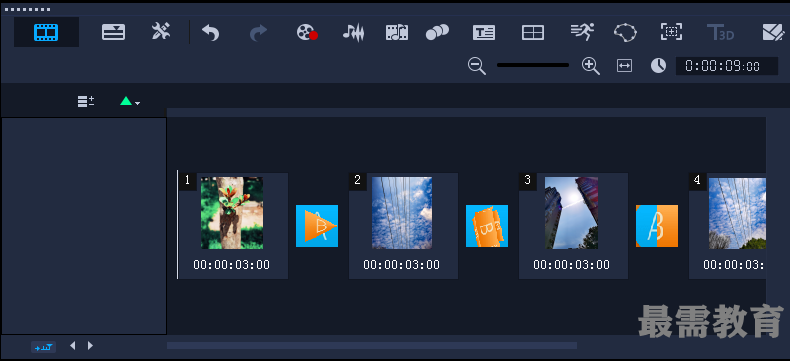Open the Split Screen Template Creator
The height and width of the screenshot is (361, 790).
[533, 33]
